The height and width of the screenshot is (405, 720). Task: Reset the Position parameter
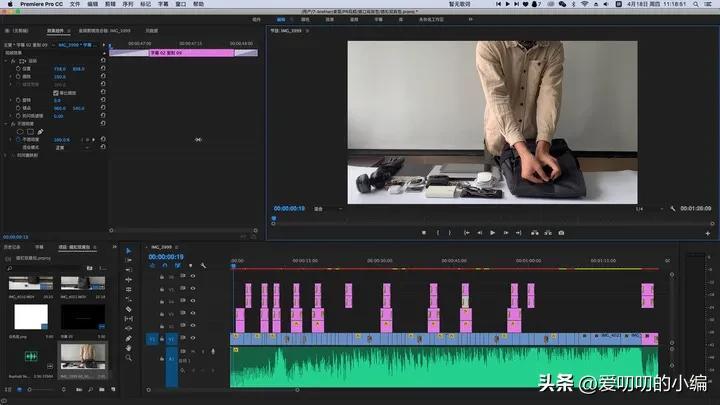tap(103, 68)
